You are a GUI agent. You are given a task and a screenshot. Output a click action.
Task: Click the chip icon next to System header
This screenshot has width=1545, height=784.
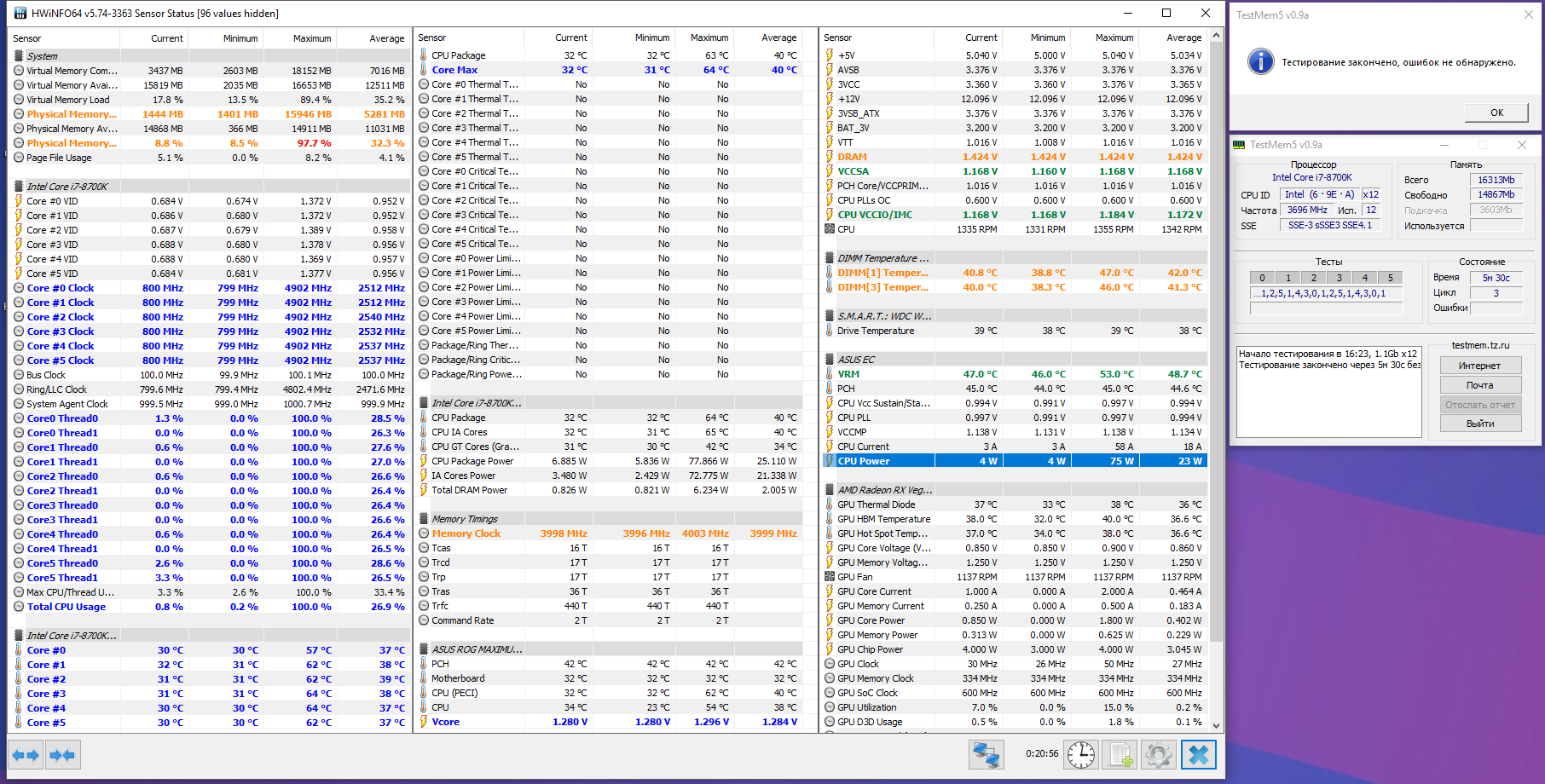click(19, 56)
